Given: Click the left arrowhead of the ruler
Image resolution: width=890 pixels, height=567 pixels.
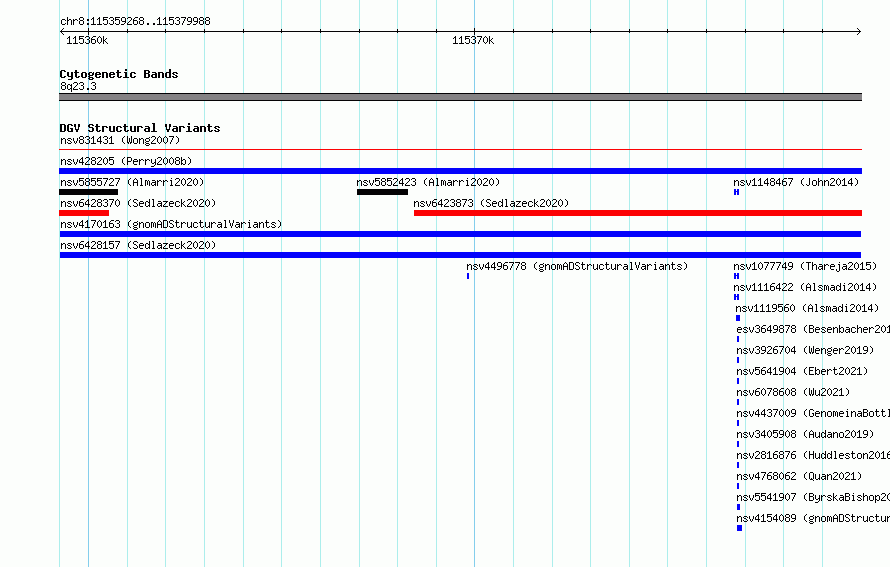Looking at the screenshot, I should [x=62, y=31].
